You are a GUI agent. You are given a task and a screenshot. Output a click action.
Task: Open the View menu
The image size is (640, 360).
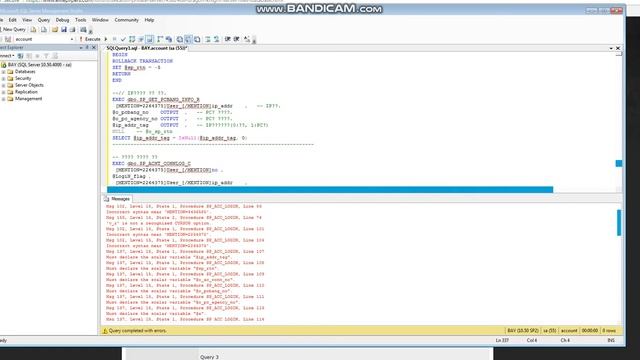[x=27, y=20]
